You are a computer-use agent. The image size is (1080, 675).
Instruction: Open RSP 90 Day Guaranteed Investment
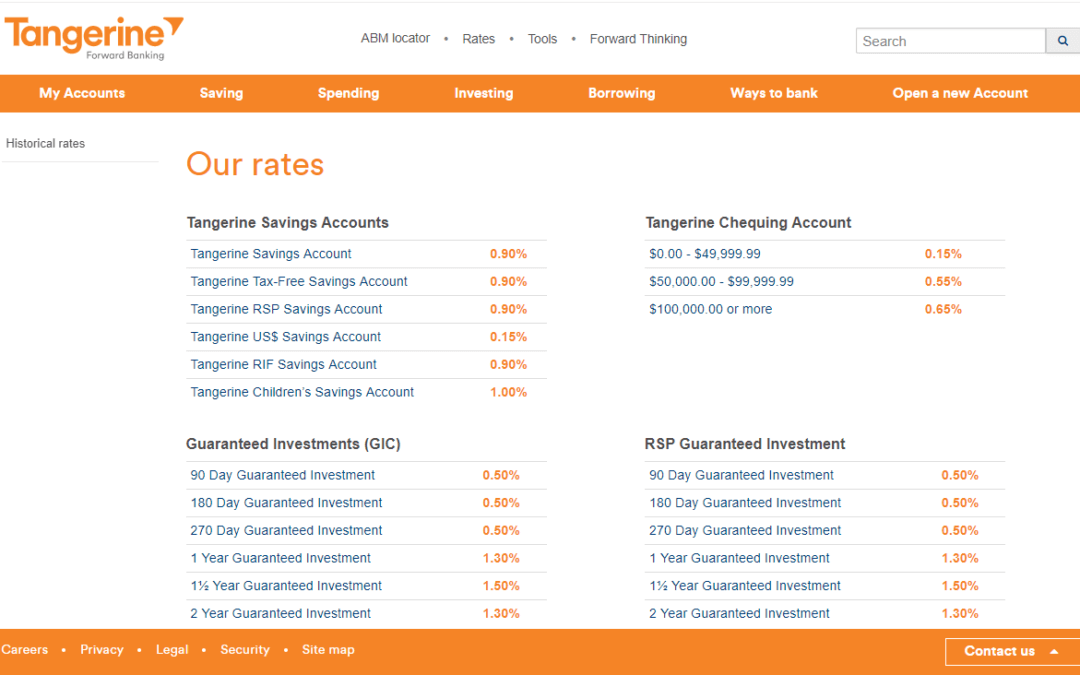[741, 475]
